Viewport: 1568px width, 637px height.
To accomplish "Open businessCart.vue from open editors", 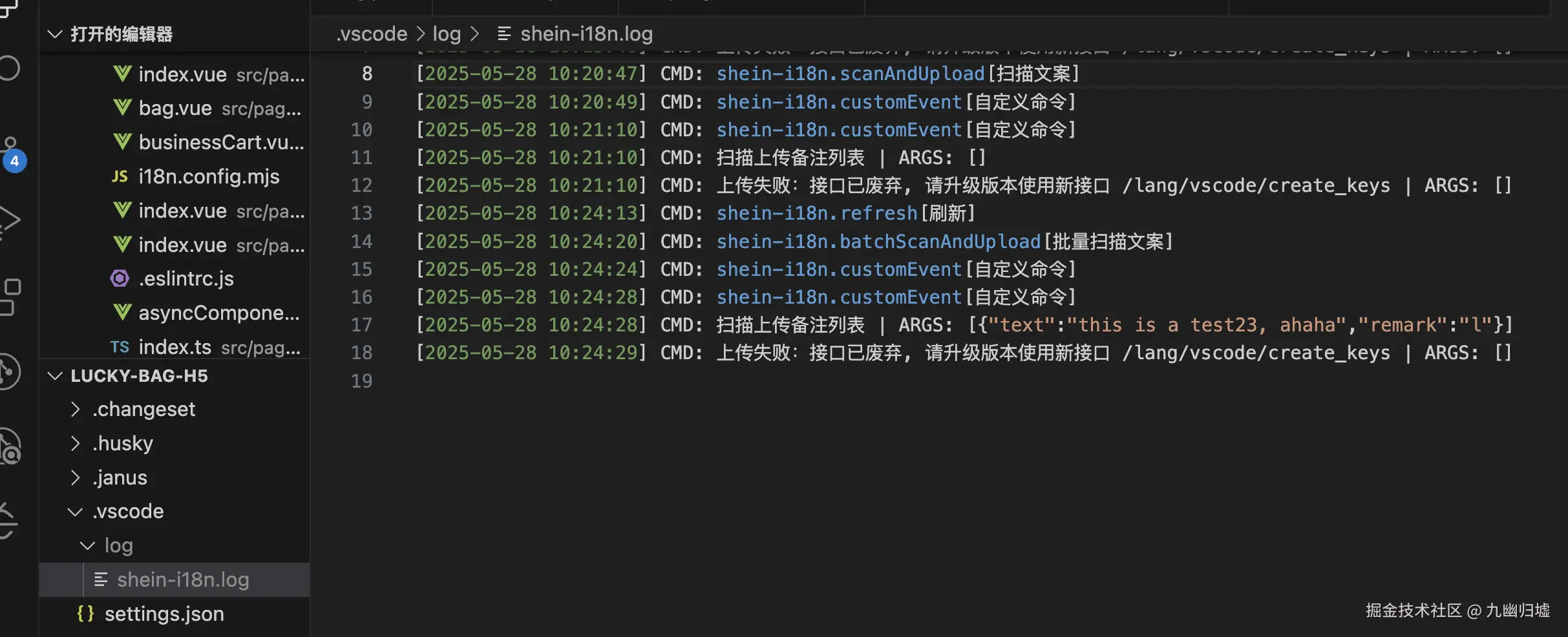I will [x=221, y=142].
